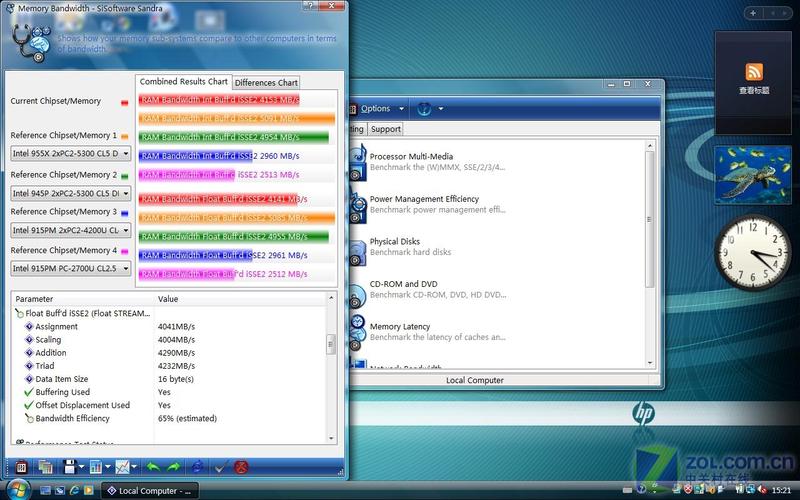Select the Support tab in back window
Screen dimensions: 800x500
(x=386, y=129)
